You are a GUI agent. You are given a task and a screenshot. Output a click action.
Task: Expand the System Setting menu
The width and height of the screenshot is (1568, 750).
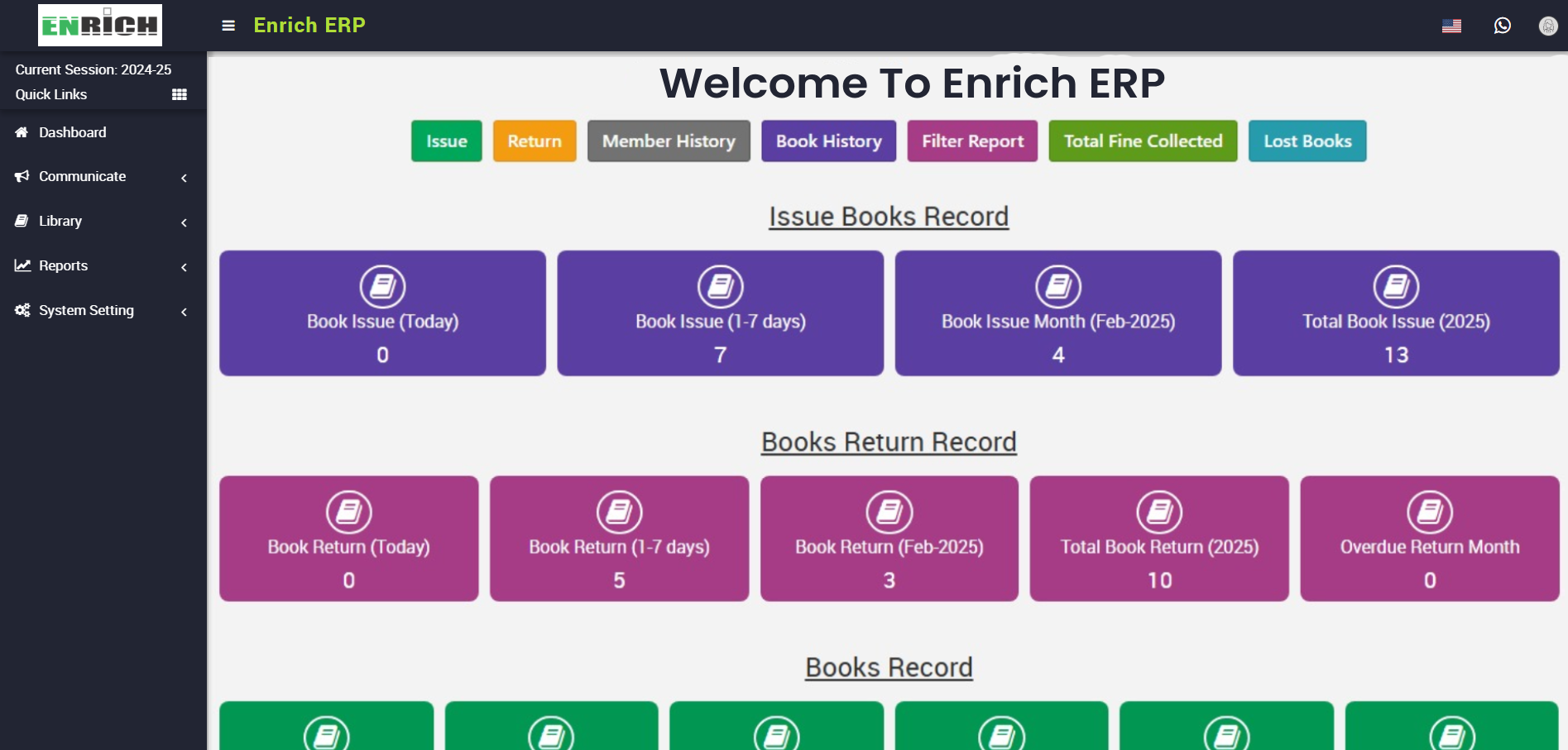(x=86, y=310)
